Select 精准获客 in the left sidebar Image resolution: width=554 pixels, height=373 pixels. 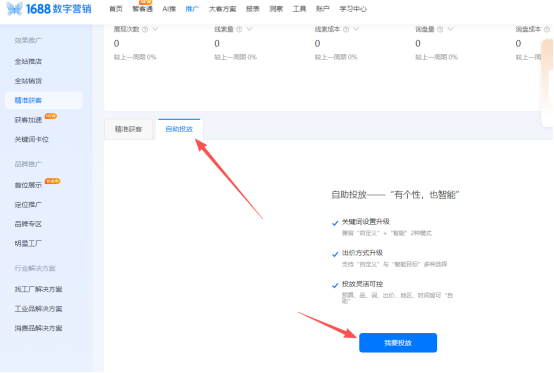pyautogui.click(x=44, y=100)
